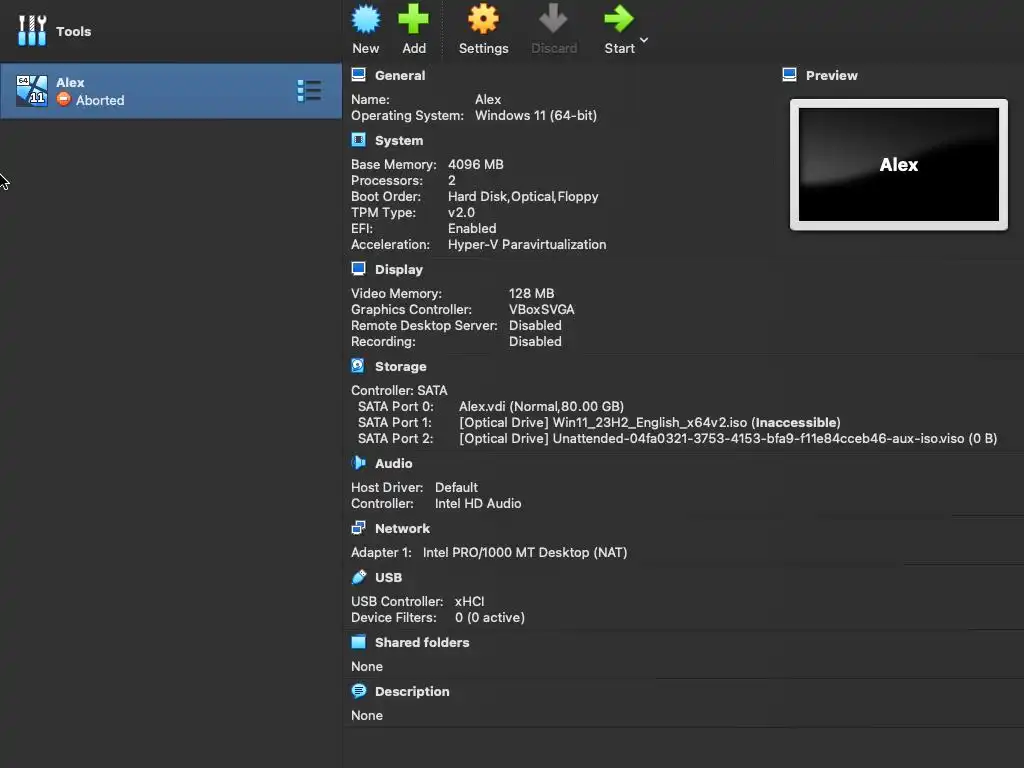Image resolution: width=1024 pixels, height=768 pixels.
Task: Click the Add machine plus icon
Action: point(414,19)
